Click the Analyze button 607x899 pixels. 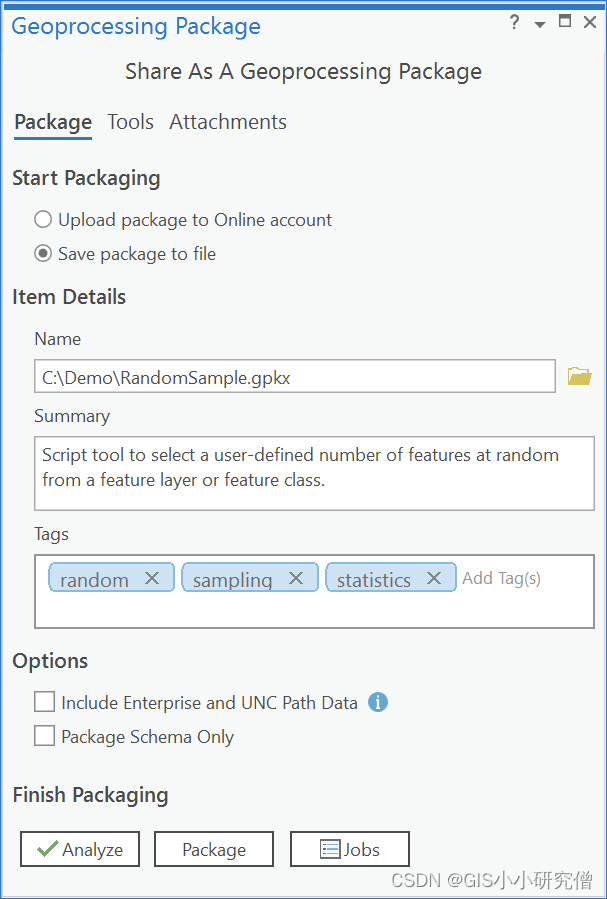click(x=80, y=849)
